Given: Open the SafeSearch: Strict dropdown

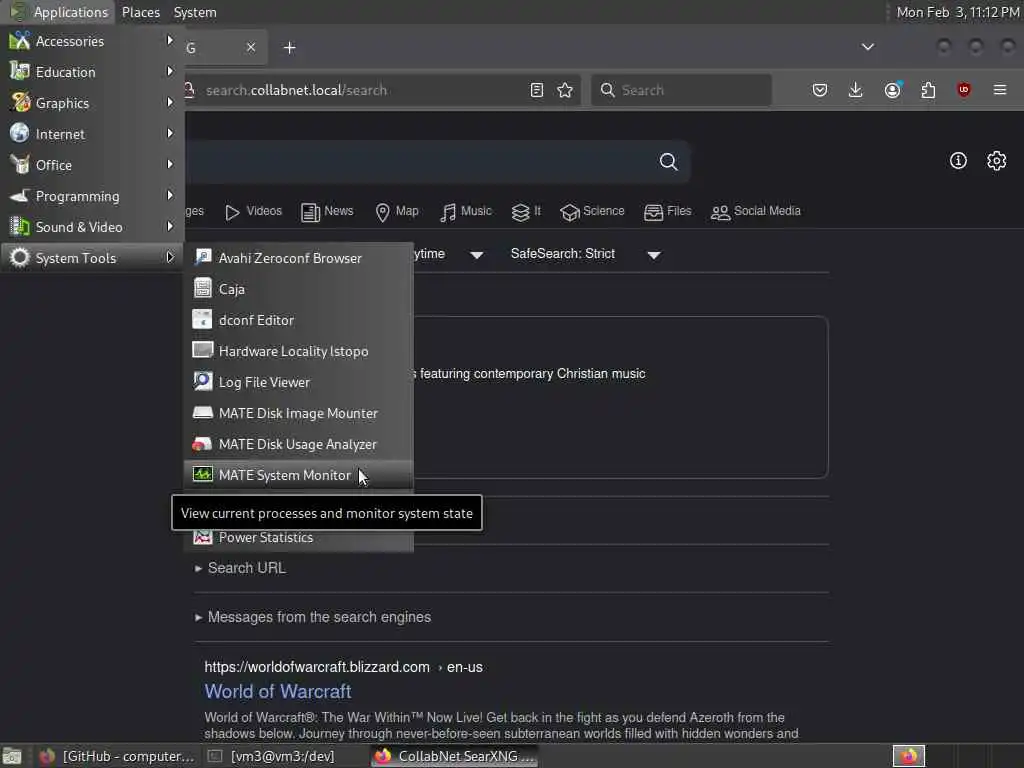Looking at the screenshot, I should tap(586, 254).
